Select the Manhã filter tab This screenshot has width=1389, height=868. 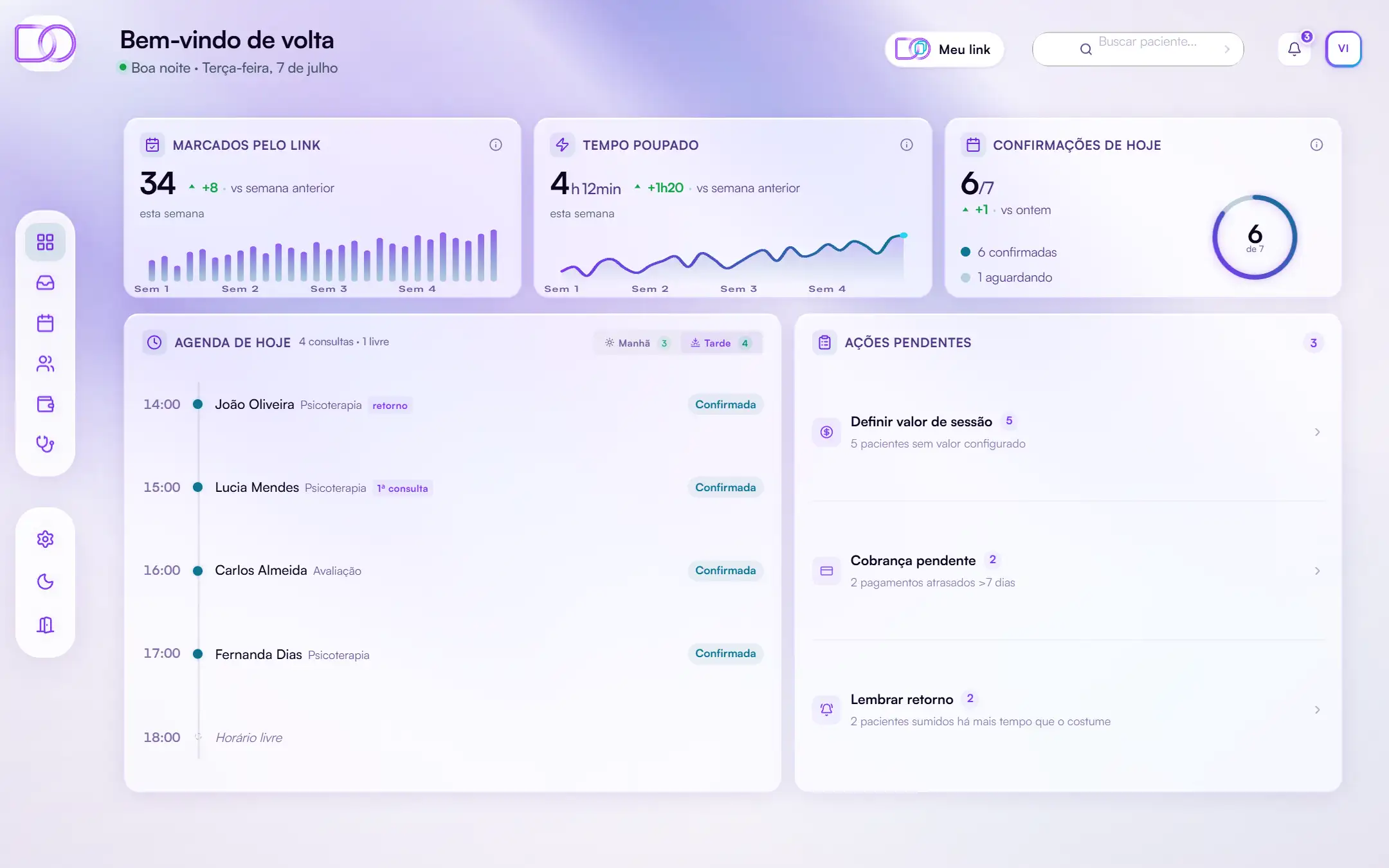pyautogui.click(x=637, y=343)
